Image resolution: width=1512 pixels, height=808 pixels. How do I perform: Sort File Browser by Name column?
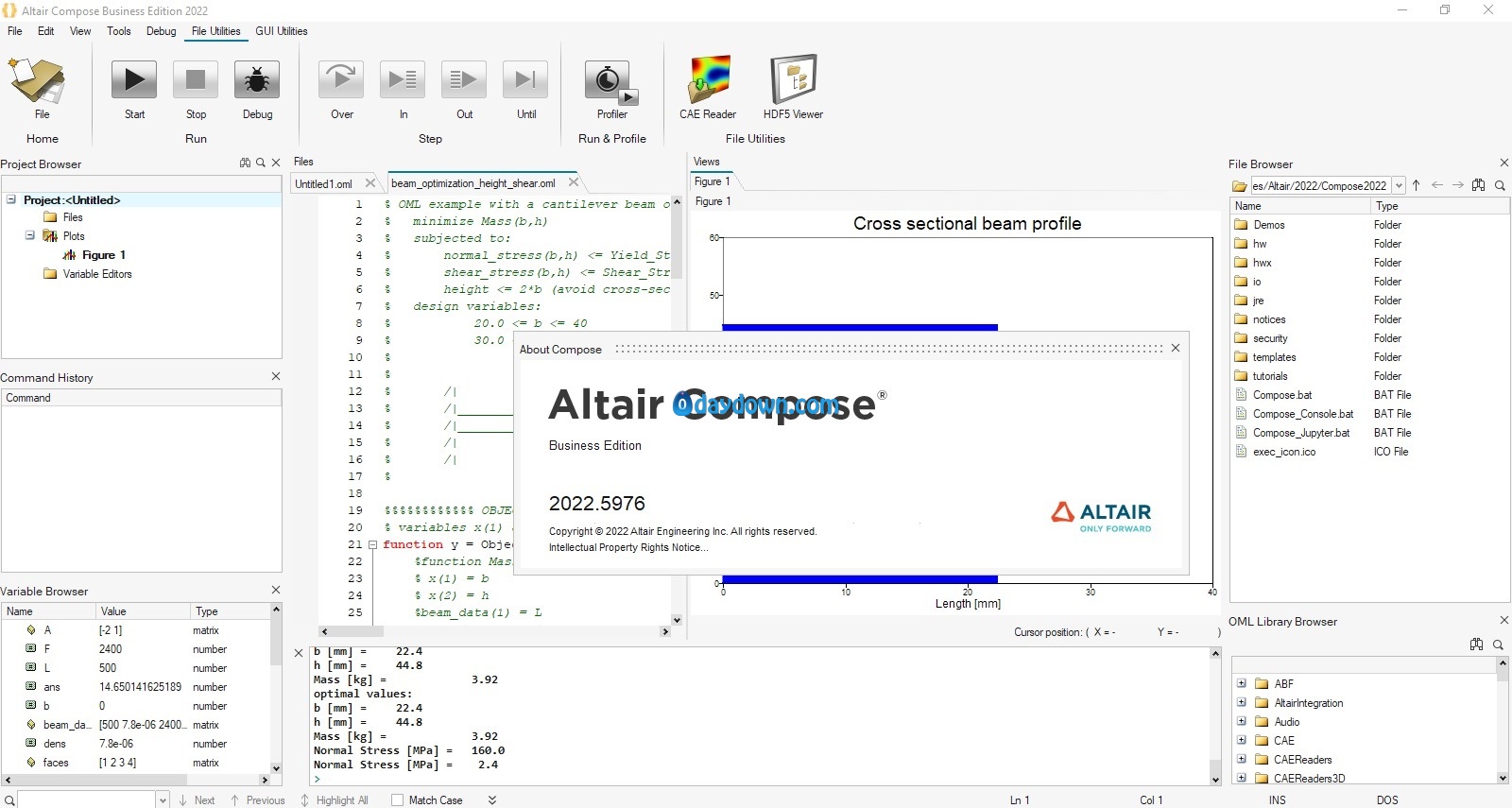pyautogui.click(x=1301, y=206)
